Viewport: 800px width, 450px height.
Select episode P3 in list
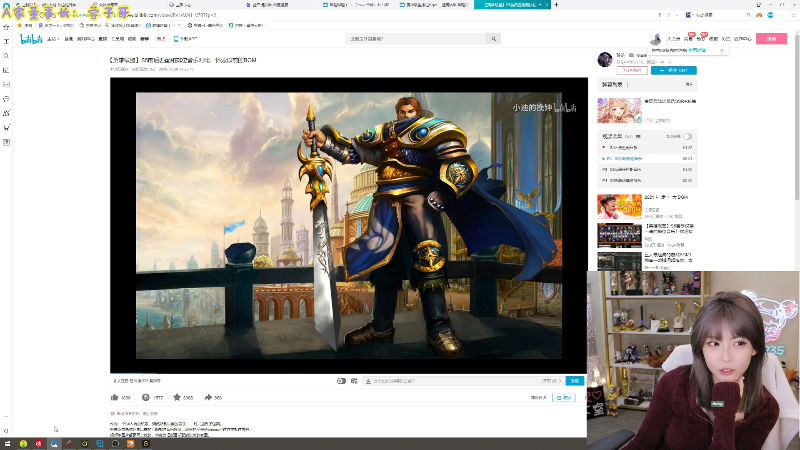(x=647, y=169)
